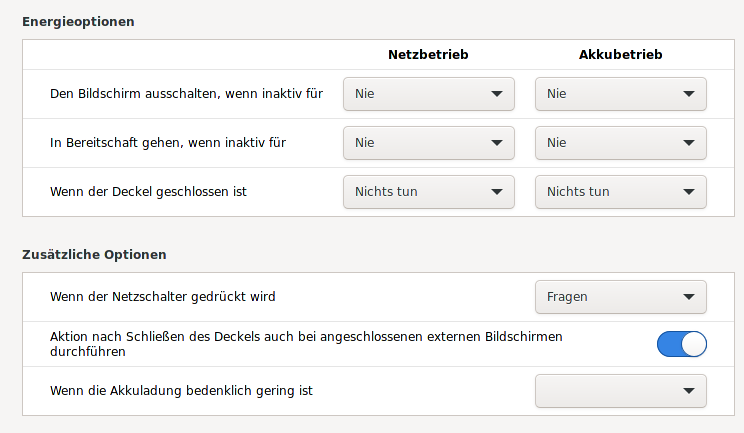Toggle lid action with external monitors switch
Viewport: 744px width, 433px height.
point(681,344)
